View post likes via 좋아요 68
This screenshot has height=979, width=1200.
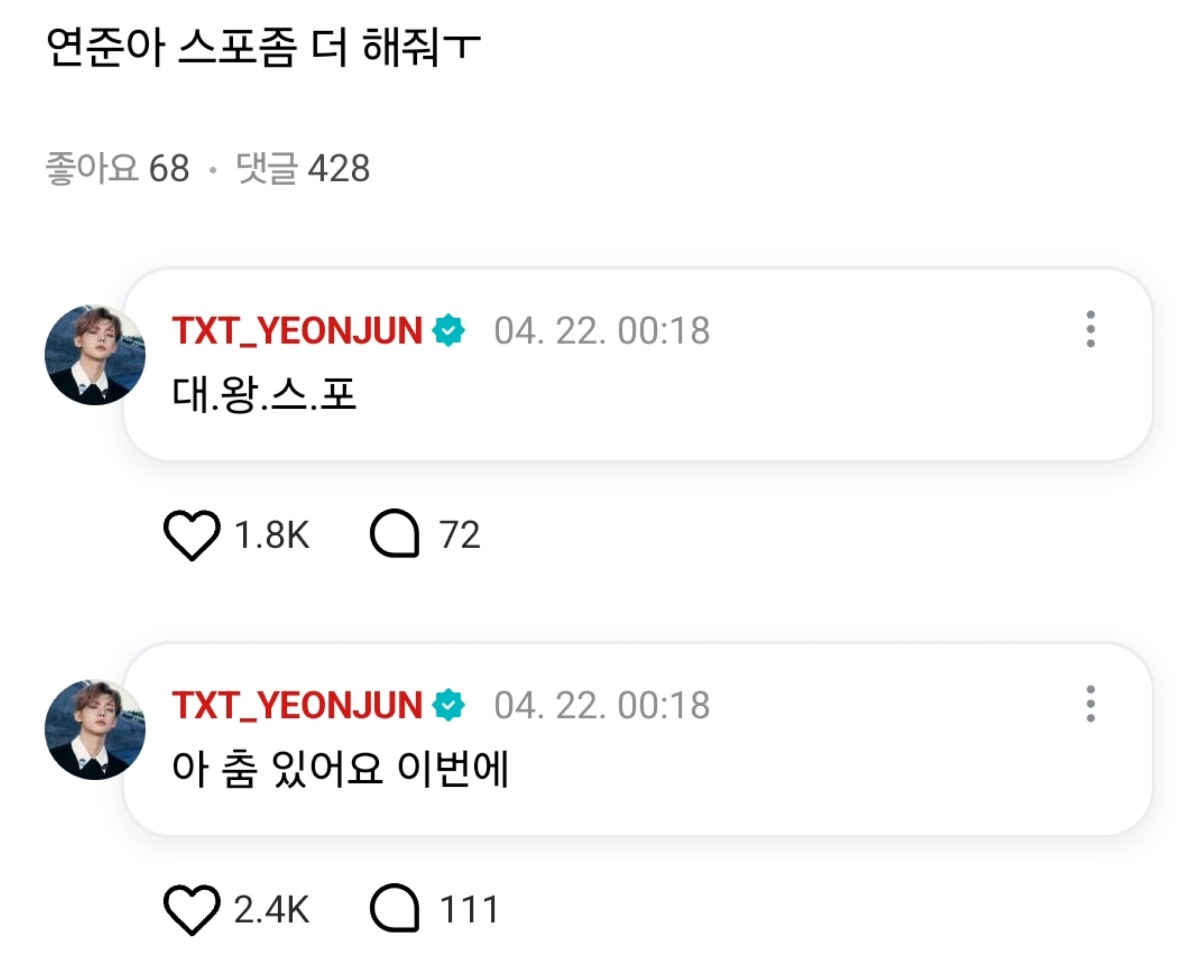117,168
